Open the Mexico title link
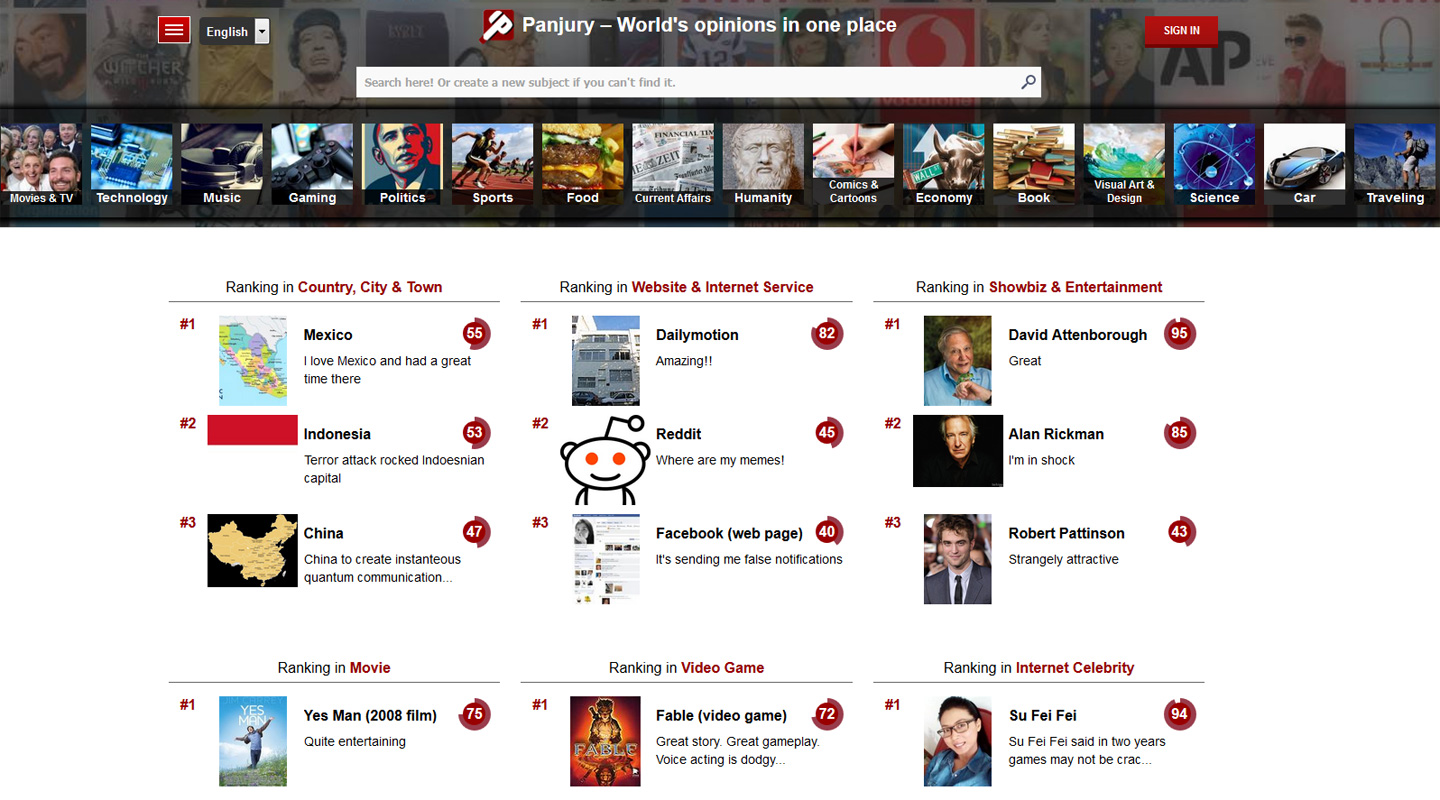Viewport: 1440px width, 800px height. click(x=328, y=335)
